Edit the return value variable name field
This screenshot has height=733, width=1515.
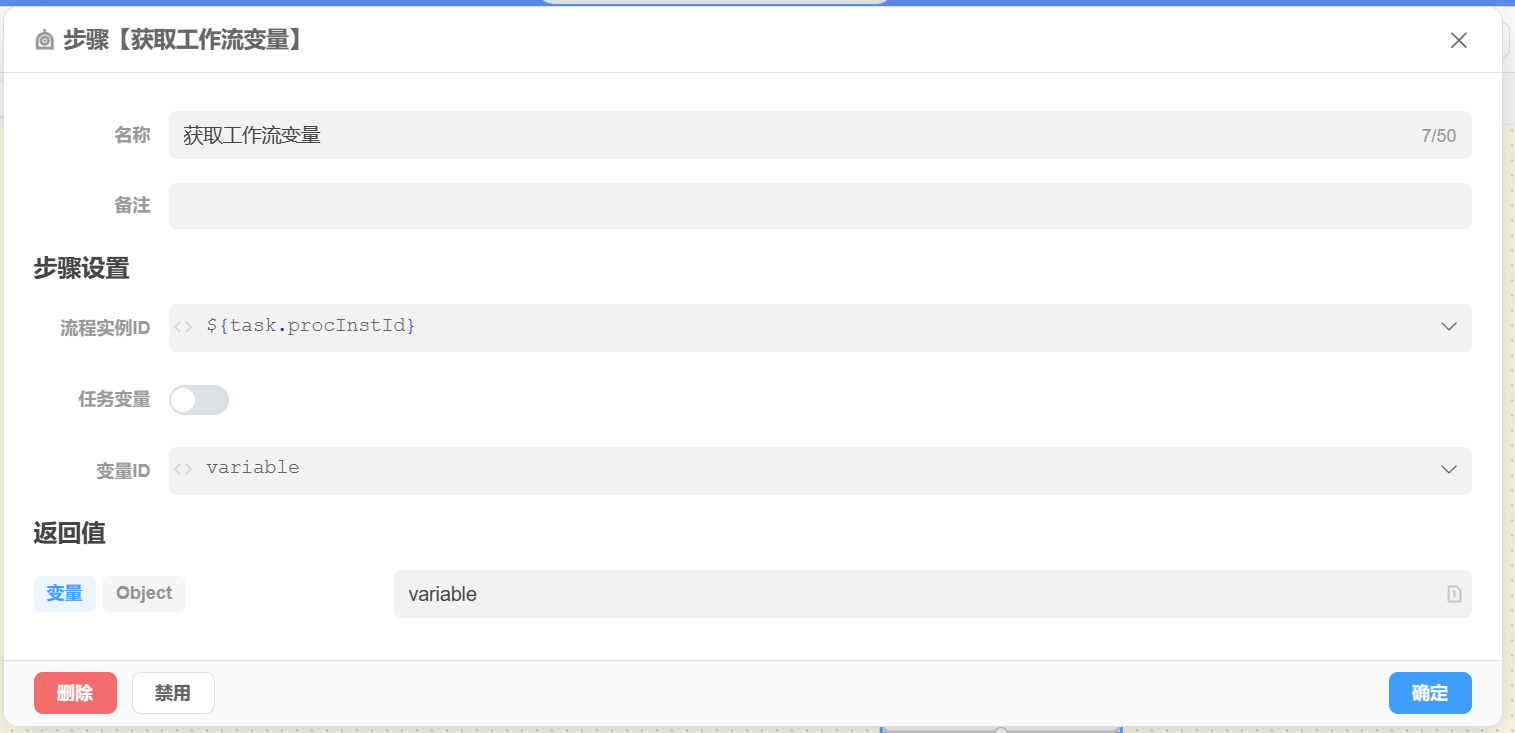900,594
